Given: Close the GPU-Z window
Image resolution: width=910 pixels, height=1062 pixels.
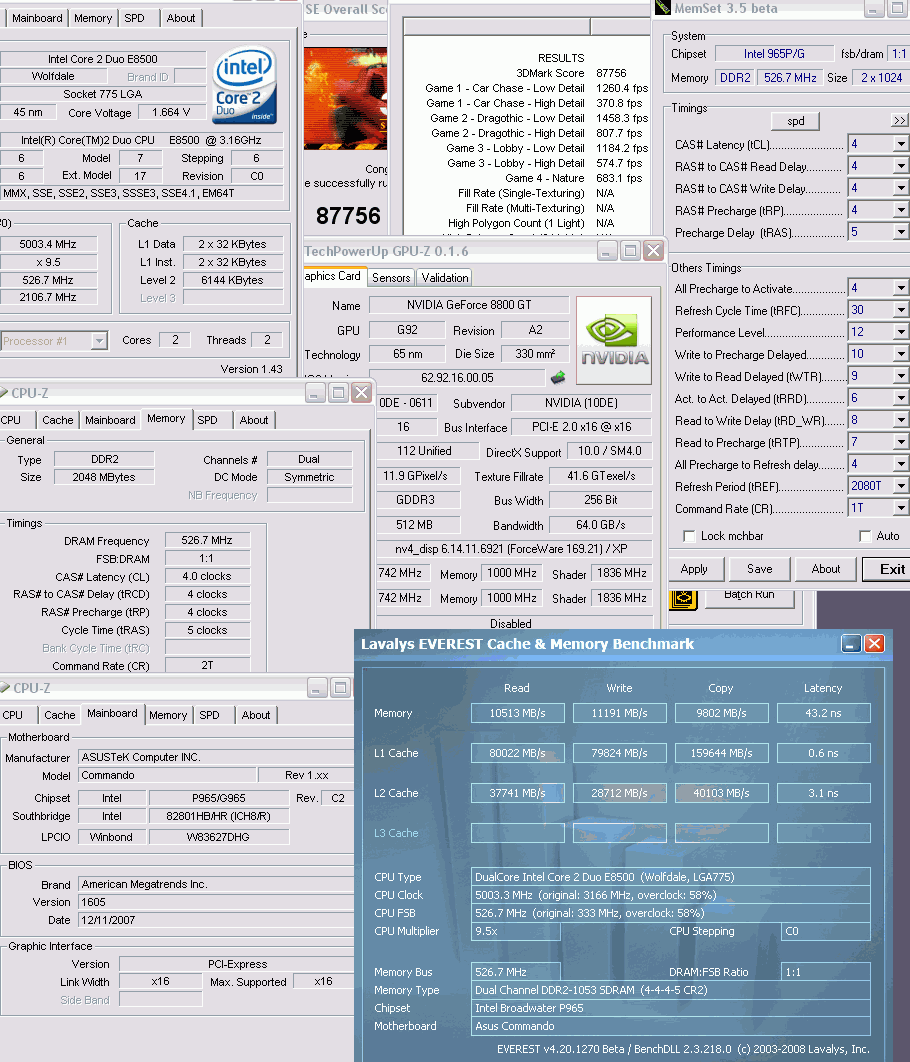Looking at the screenshot, I should (x=653, y=251).
